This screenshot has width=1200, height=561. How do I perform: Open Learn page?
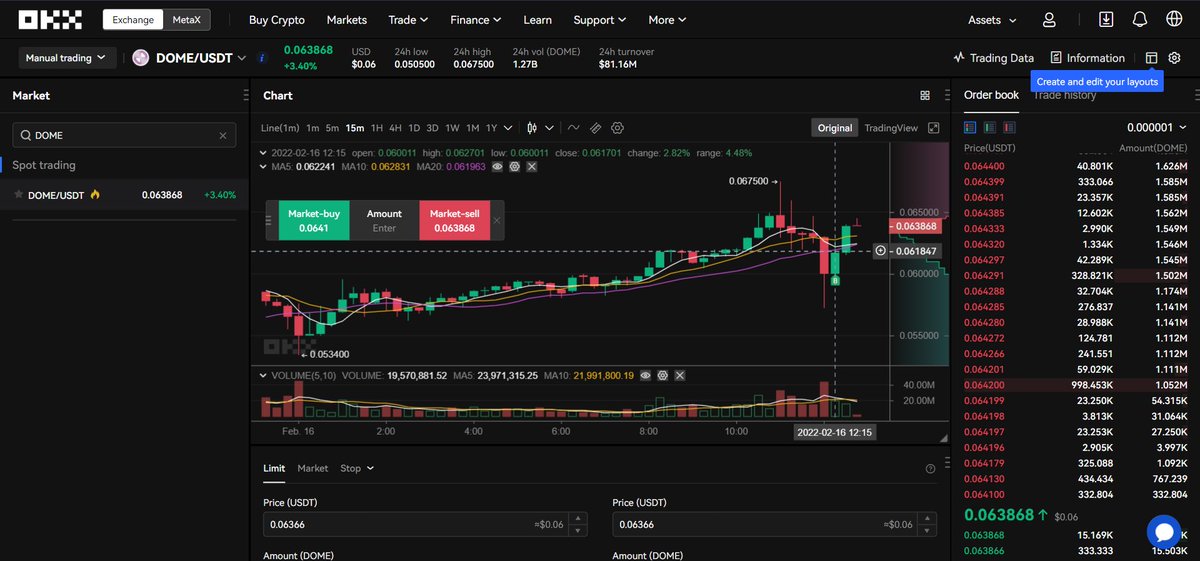coord(537,19)
